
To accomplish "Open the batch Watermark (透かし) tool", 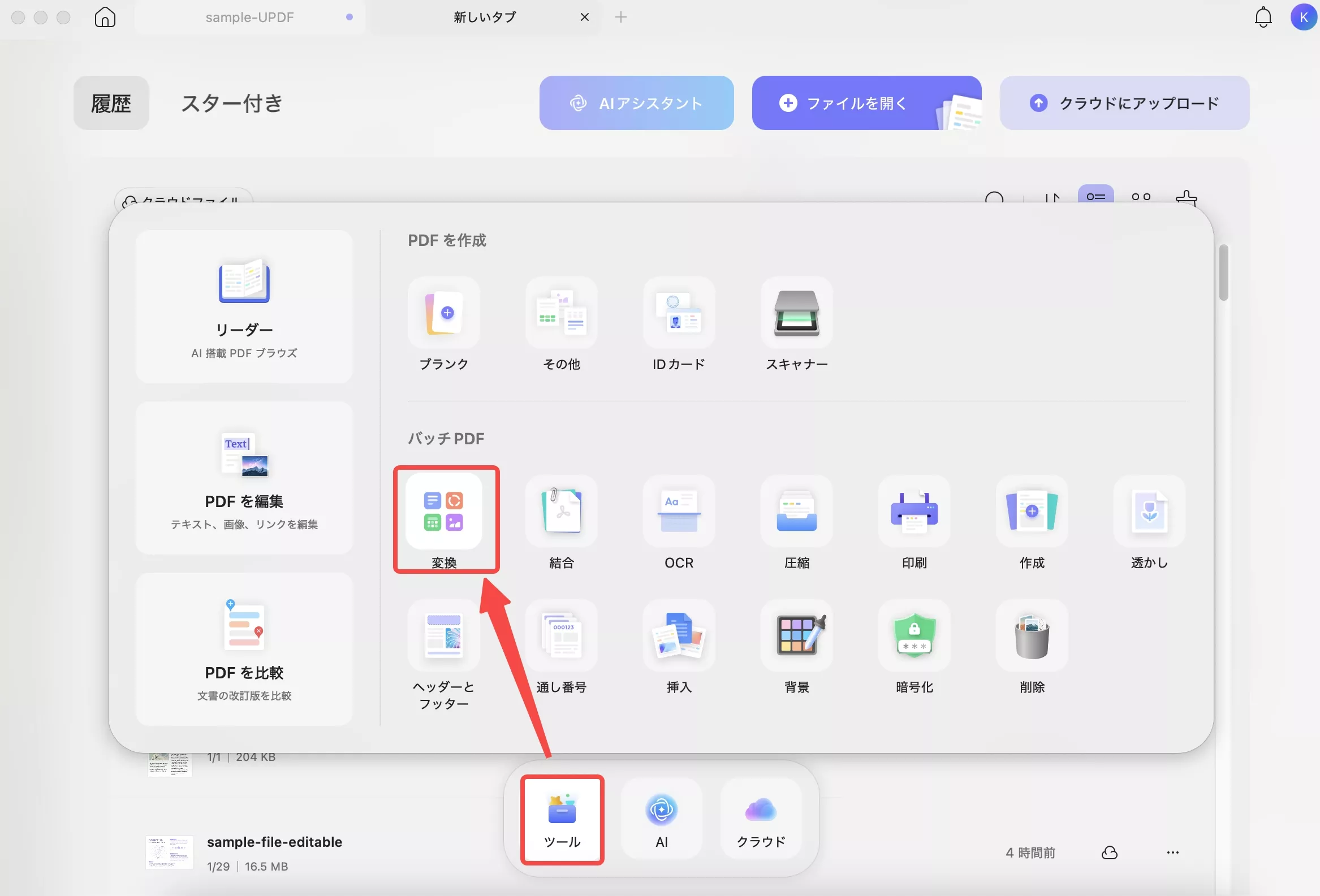I will (1149, 512).
